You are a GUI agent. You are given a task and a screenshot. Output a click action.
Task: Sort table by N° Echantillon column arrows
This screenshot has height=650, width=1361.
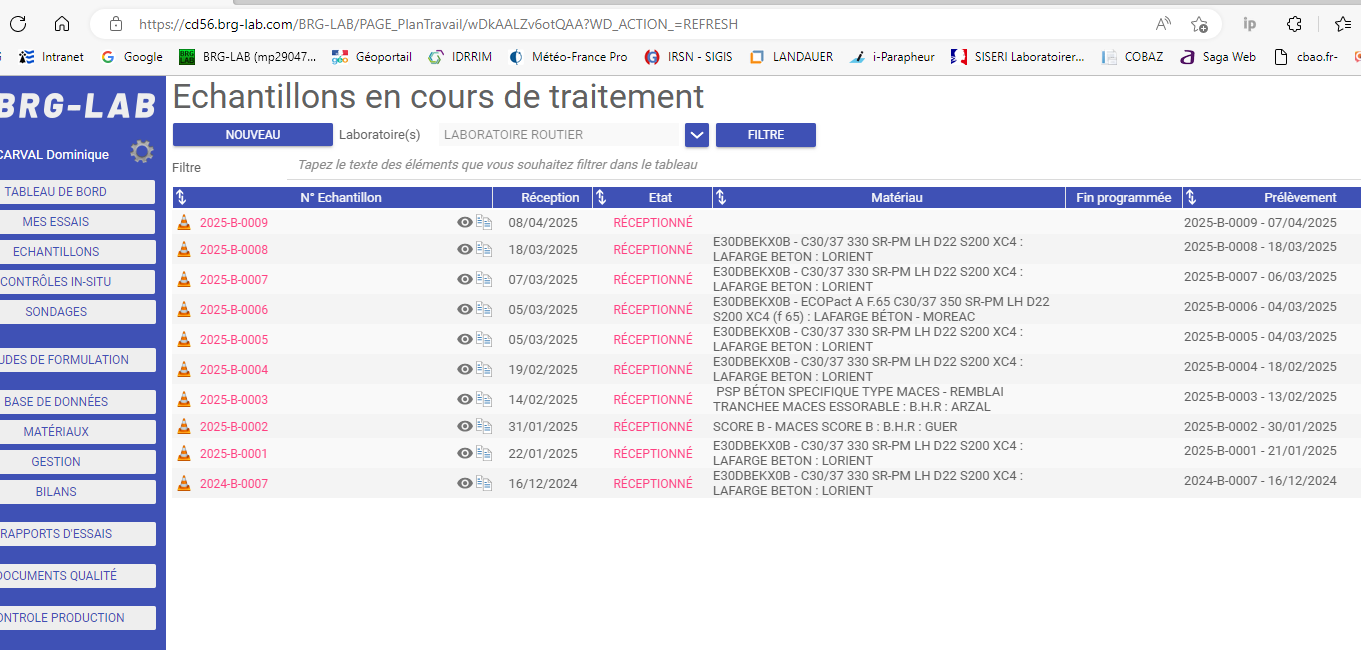[x=181, y=198]
